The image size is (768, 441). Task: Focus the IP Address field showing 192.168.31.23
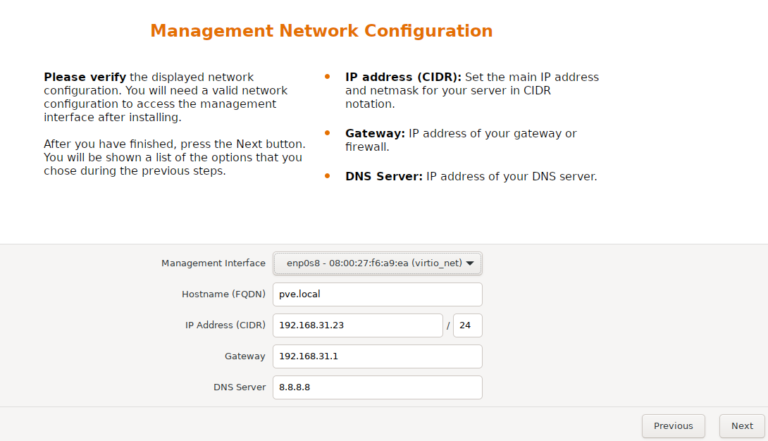[x=357, y=325]
